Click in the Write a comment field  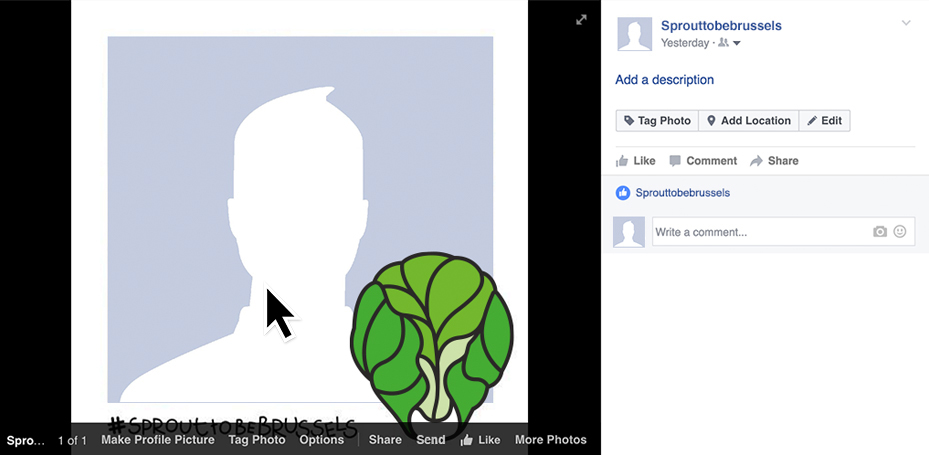click(760, 232)
